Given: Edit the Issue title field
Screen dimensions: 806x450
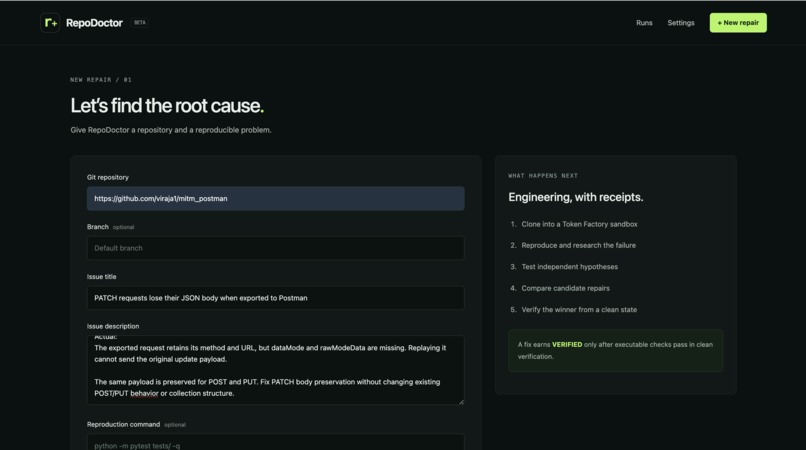Looking at the screenshot, I should [276, 298].
